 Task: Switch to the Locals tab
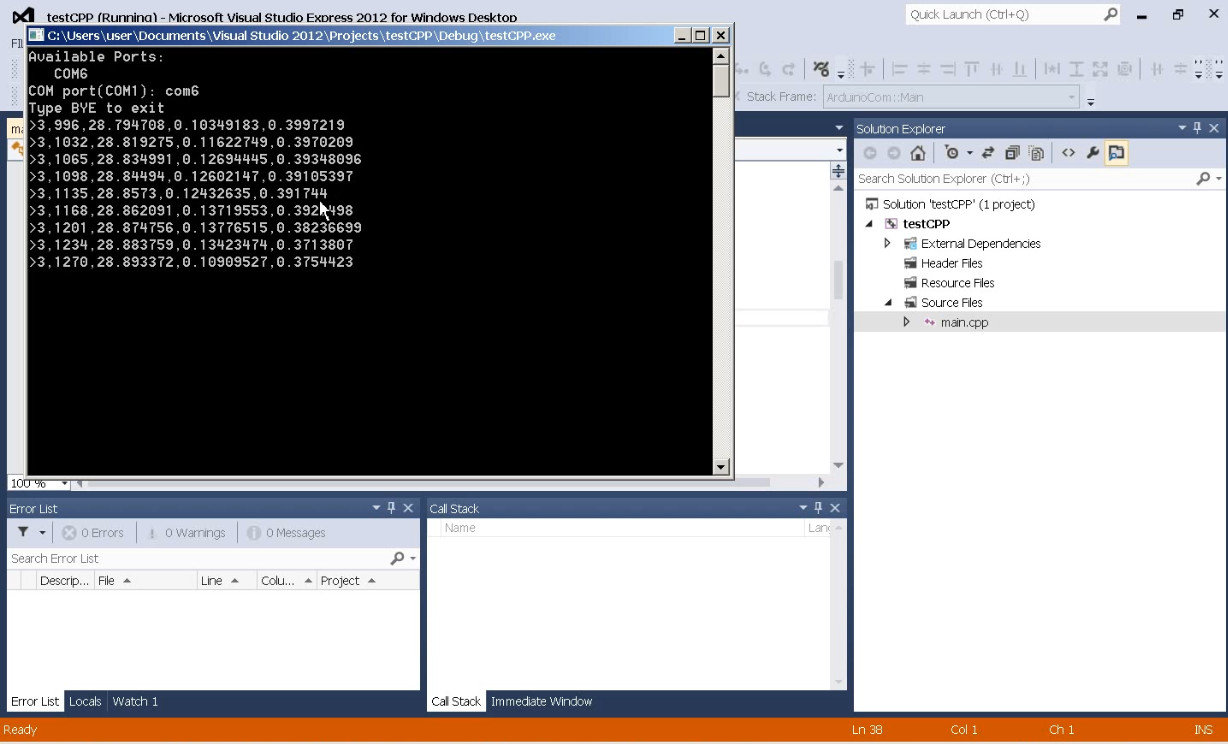coord(85,702)
